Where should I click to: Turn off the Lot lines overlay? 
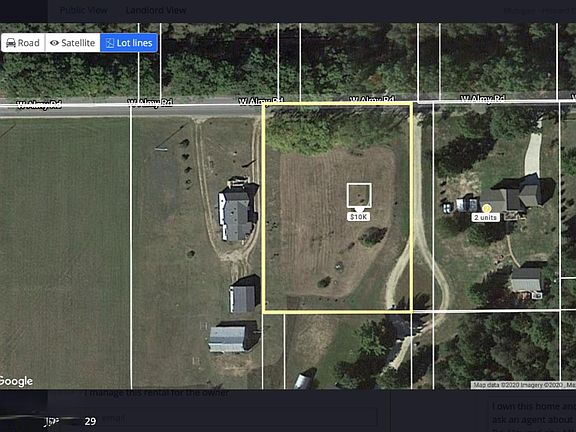(129, 43)
